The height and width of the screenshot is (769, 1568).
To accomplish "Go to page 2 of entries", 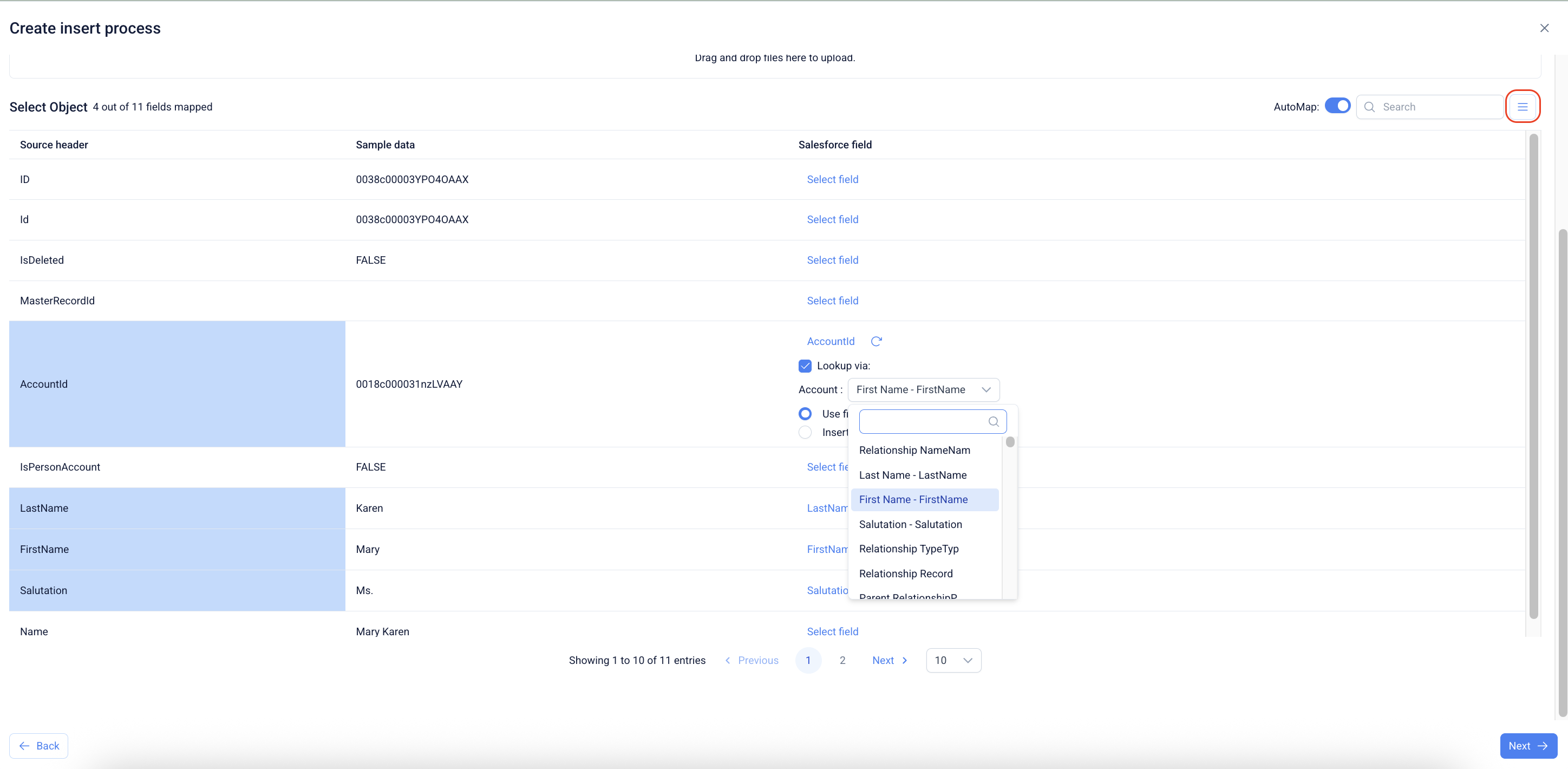I will [x=842, y=660].
